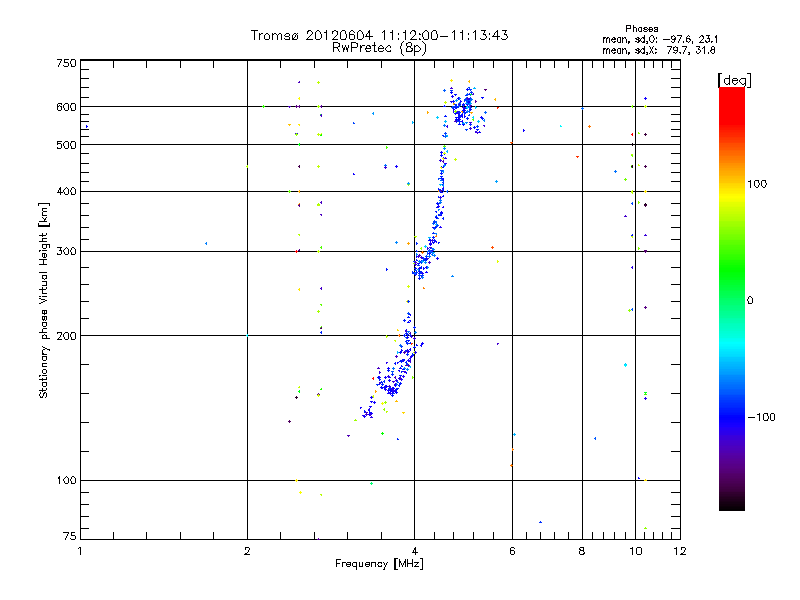
Task: Click the y-axis tick label '75'
Action: 70,536
